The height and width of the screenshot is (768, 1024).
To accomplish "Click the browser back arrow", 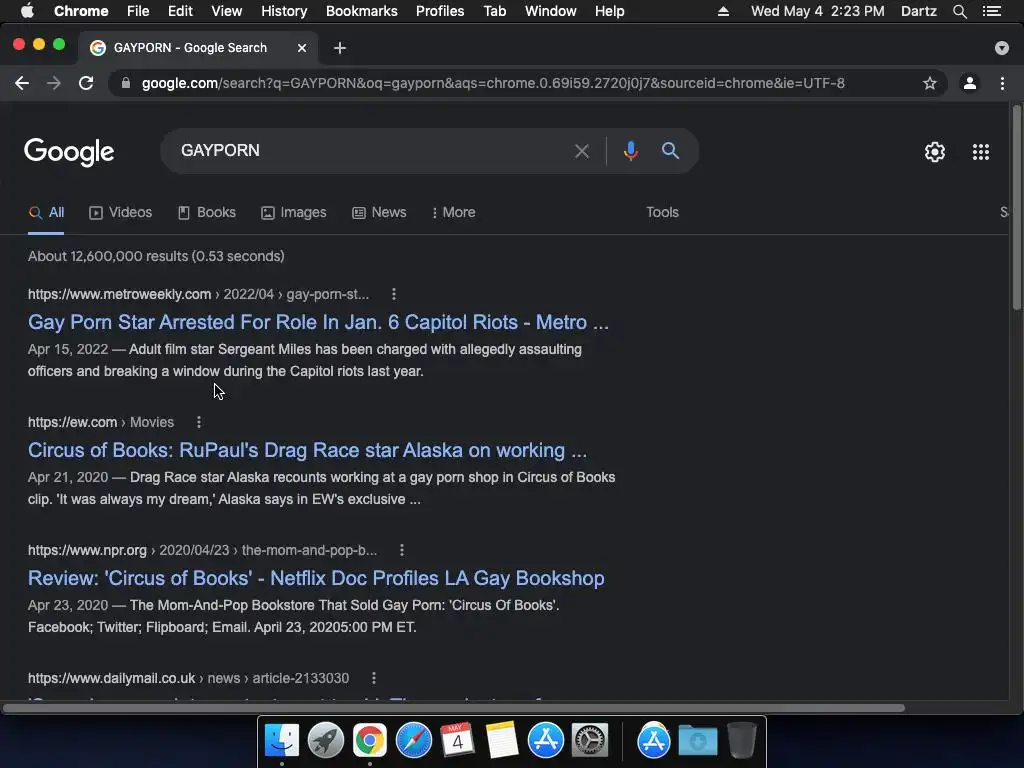I will [22, 83].
